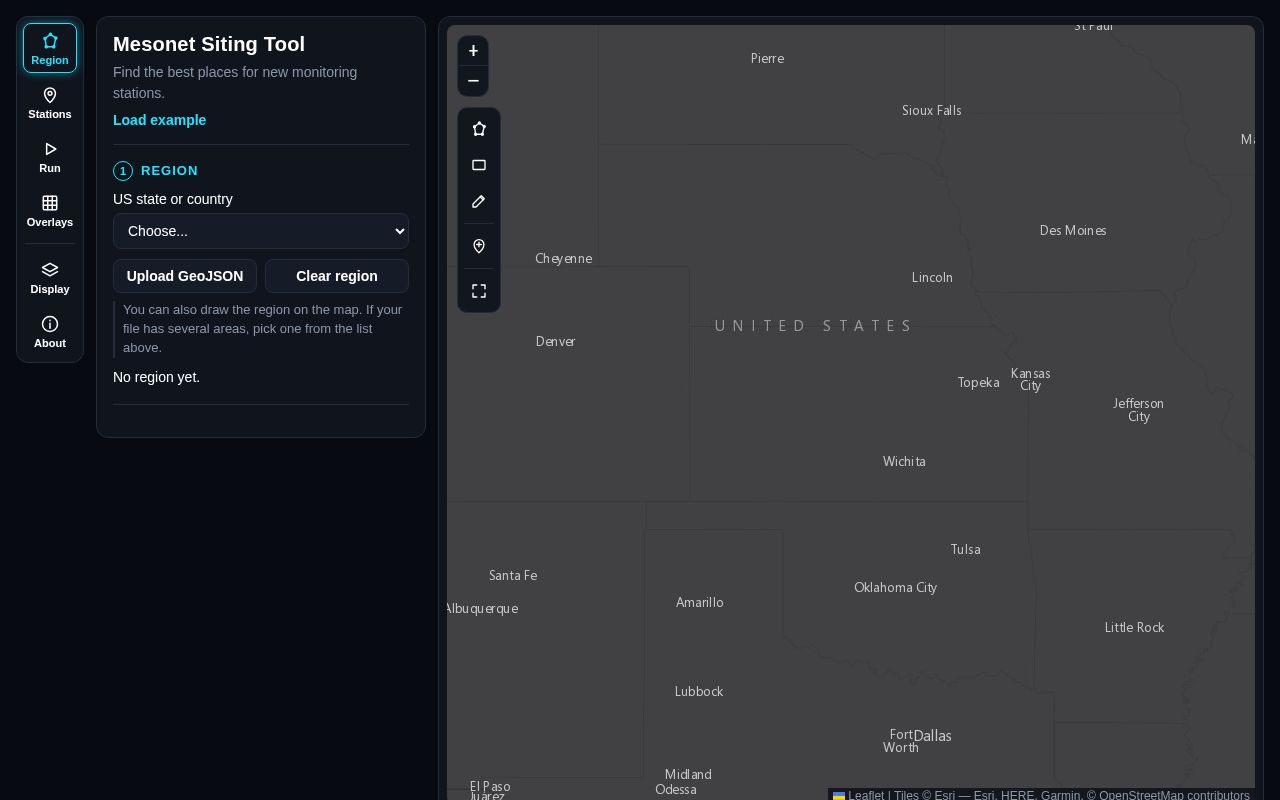Click the Cheyenne label on the map
Viewport: 1280px width, 800px height.
563,259
